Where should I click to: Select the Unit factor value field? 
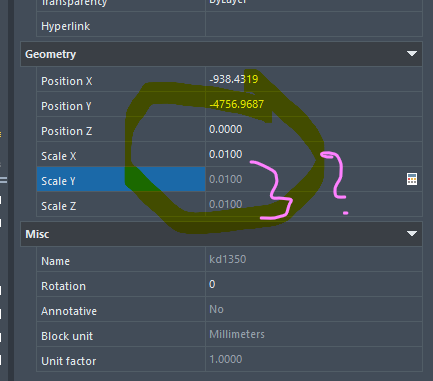[314, 359]
